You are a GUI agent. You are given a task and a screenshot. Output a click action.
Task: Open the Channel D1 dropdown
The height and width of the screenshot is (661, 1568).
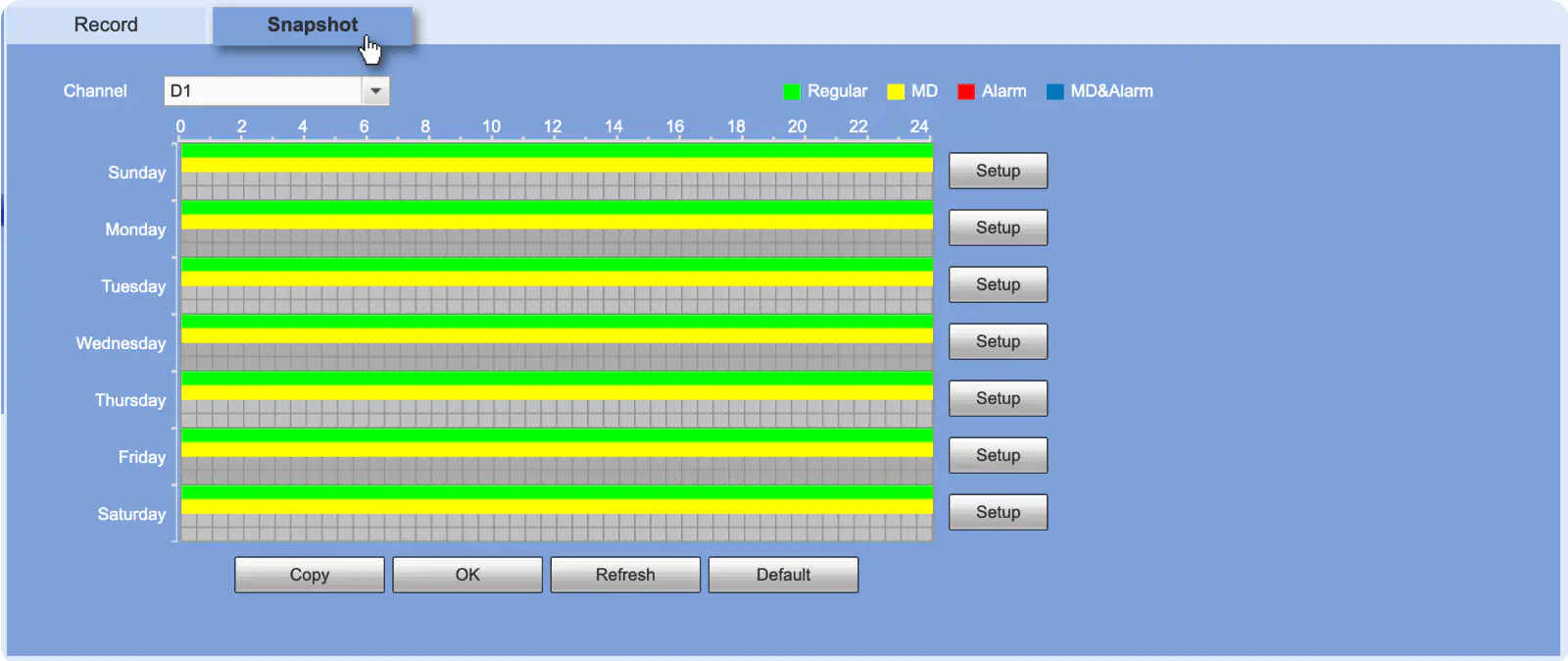pos(276,91)
